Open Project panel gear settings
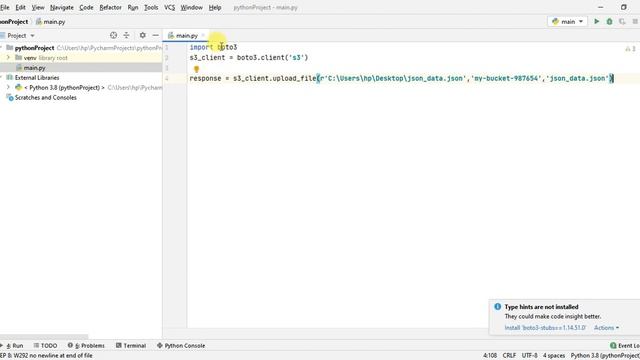The height and width of the screenshot is (360, 640). [142, 36]
